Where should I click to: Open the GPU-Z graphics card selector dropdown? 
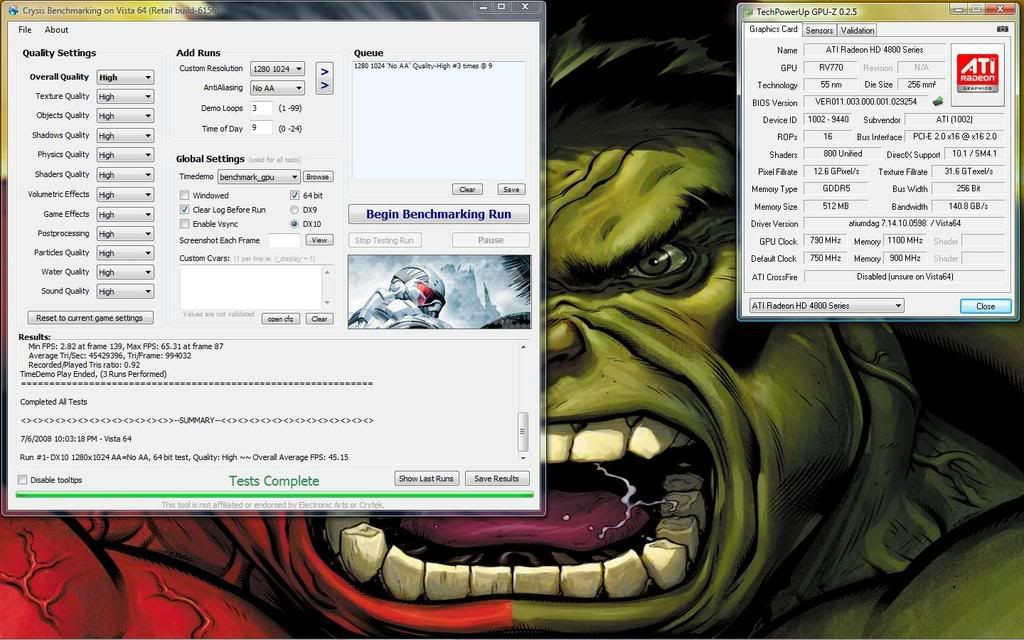pyautogui.click(x=826, y=306)
